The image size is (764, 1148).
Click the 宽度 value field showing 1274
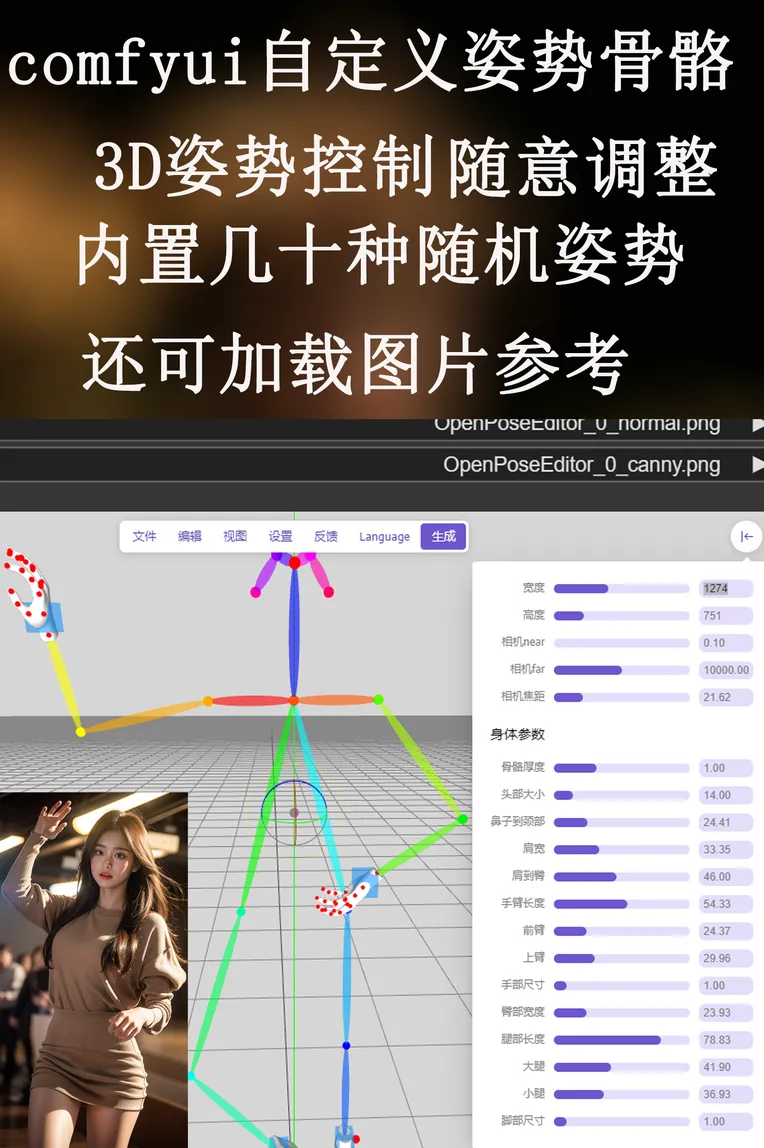coord(725,589)
